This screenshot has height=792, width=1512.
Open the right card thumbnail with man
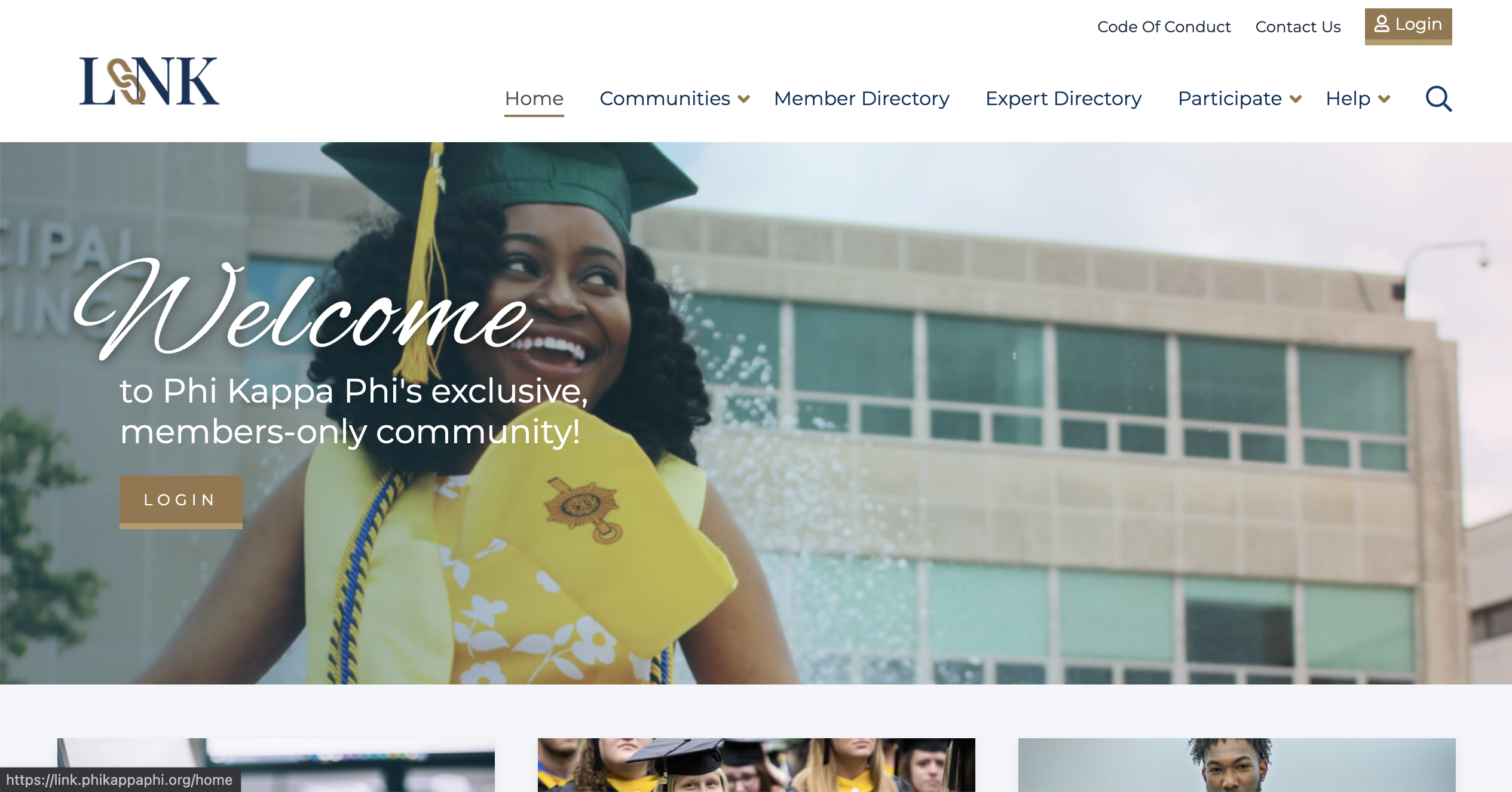pyautogui.click(x=1236, y=765)
